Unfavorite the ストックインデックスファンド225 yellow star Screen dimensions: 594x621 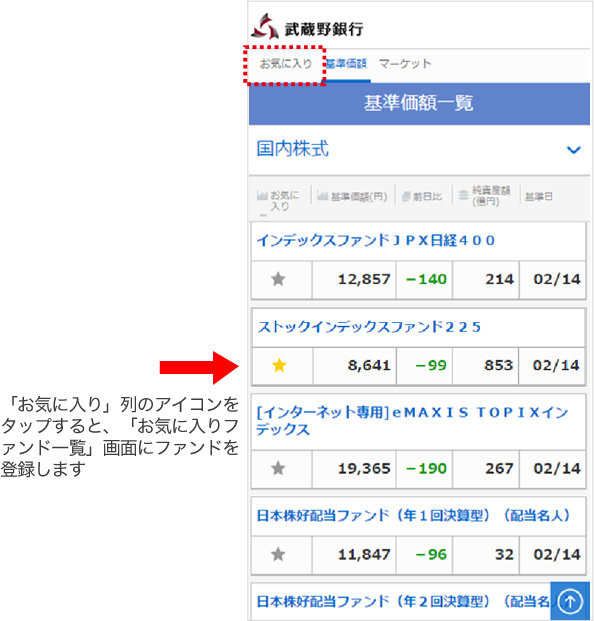click(279, 365)
